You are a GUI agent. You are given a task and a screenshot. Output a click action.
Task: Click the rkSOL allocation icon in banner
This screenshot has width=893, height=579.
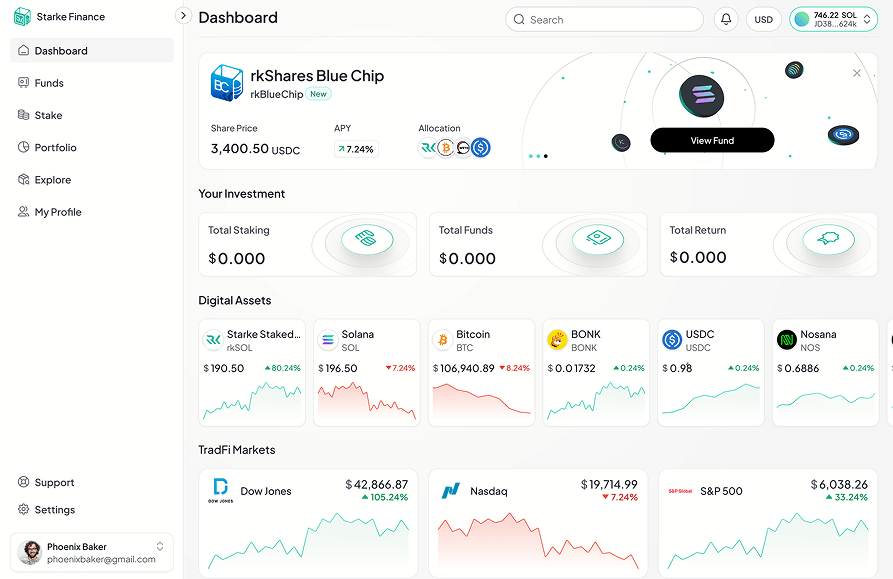click(x=428, y=148)
